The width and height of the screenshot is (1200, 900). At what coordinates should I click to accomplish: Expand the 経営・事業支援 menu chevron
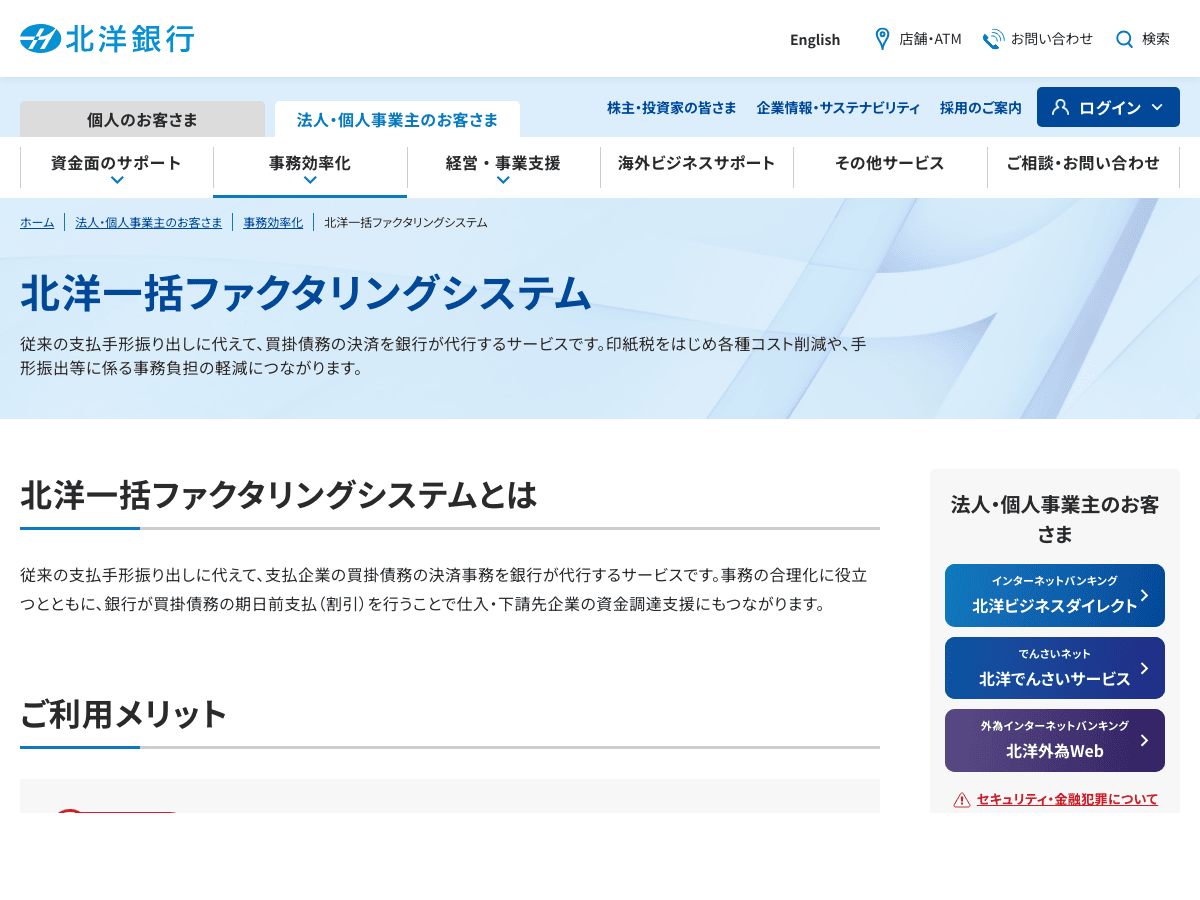click(503, 180)
